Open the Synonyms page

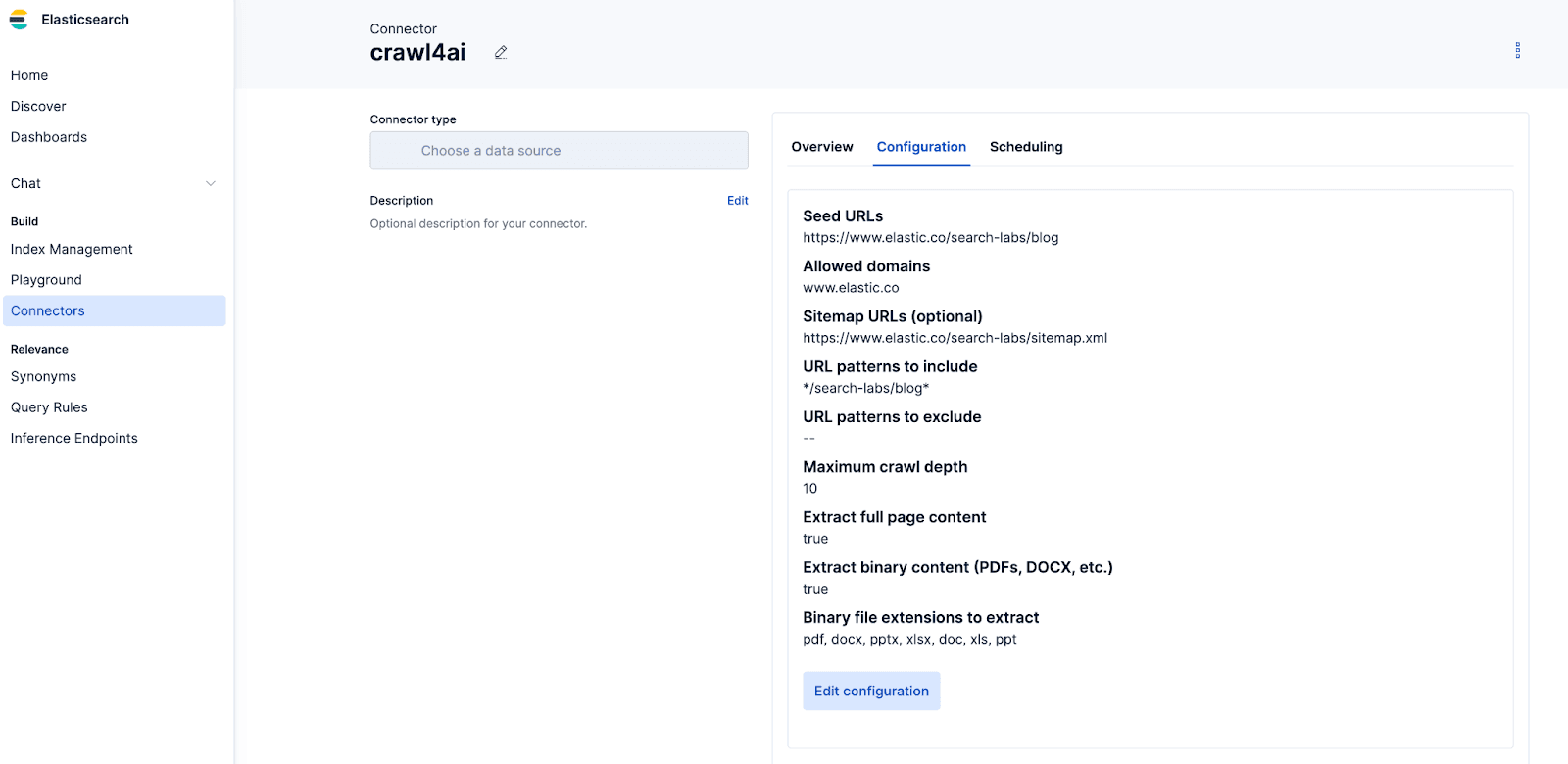tap(43, 377)
